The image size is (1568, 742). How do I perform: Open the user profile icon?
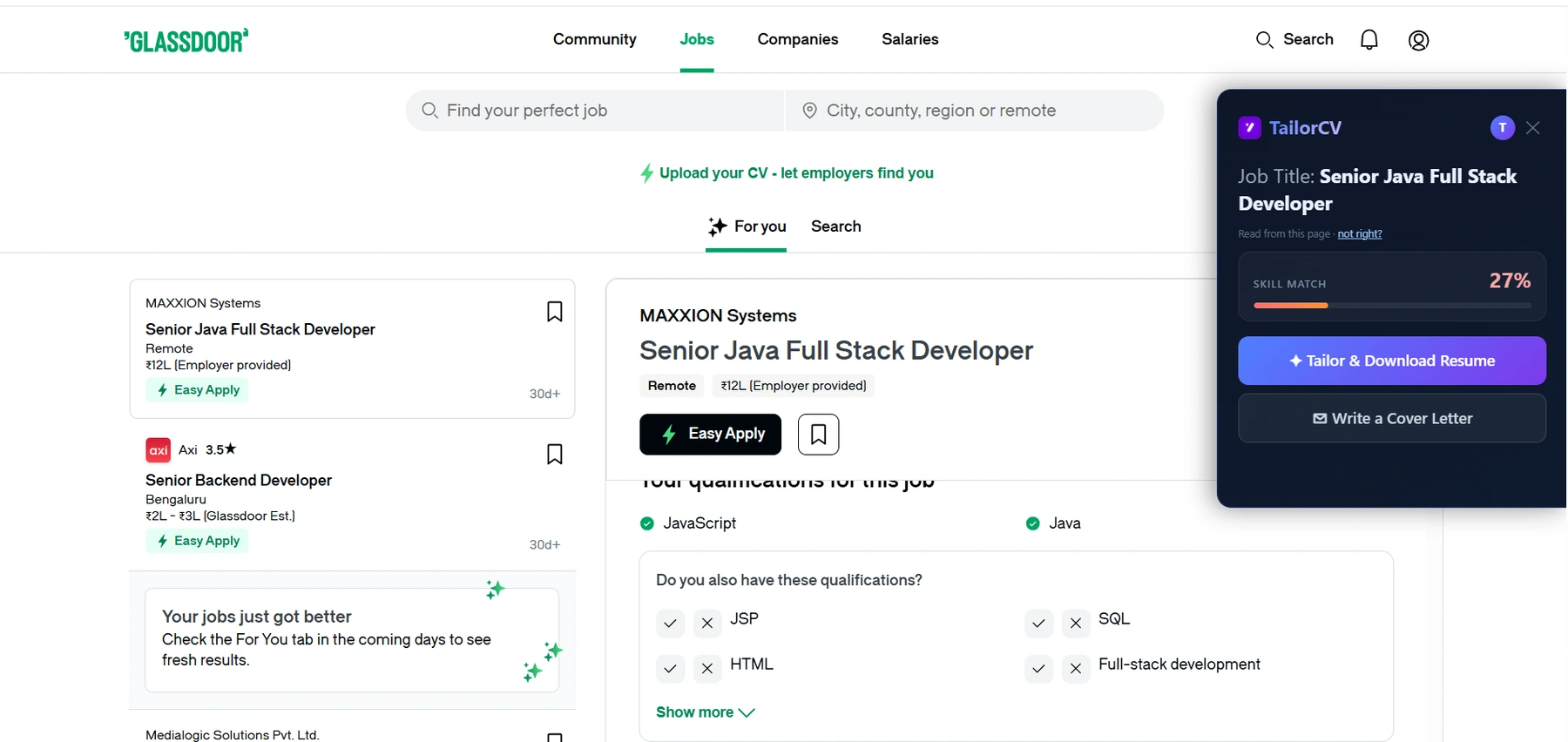(1419, 40)
